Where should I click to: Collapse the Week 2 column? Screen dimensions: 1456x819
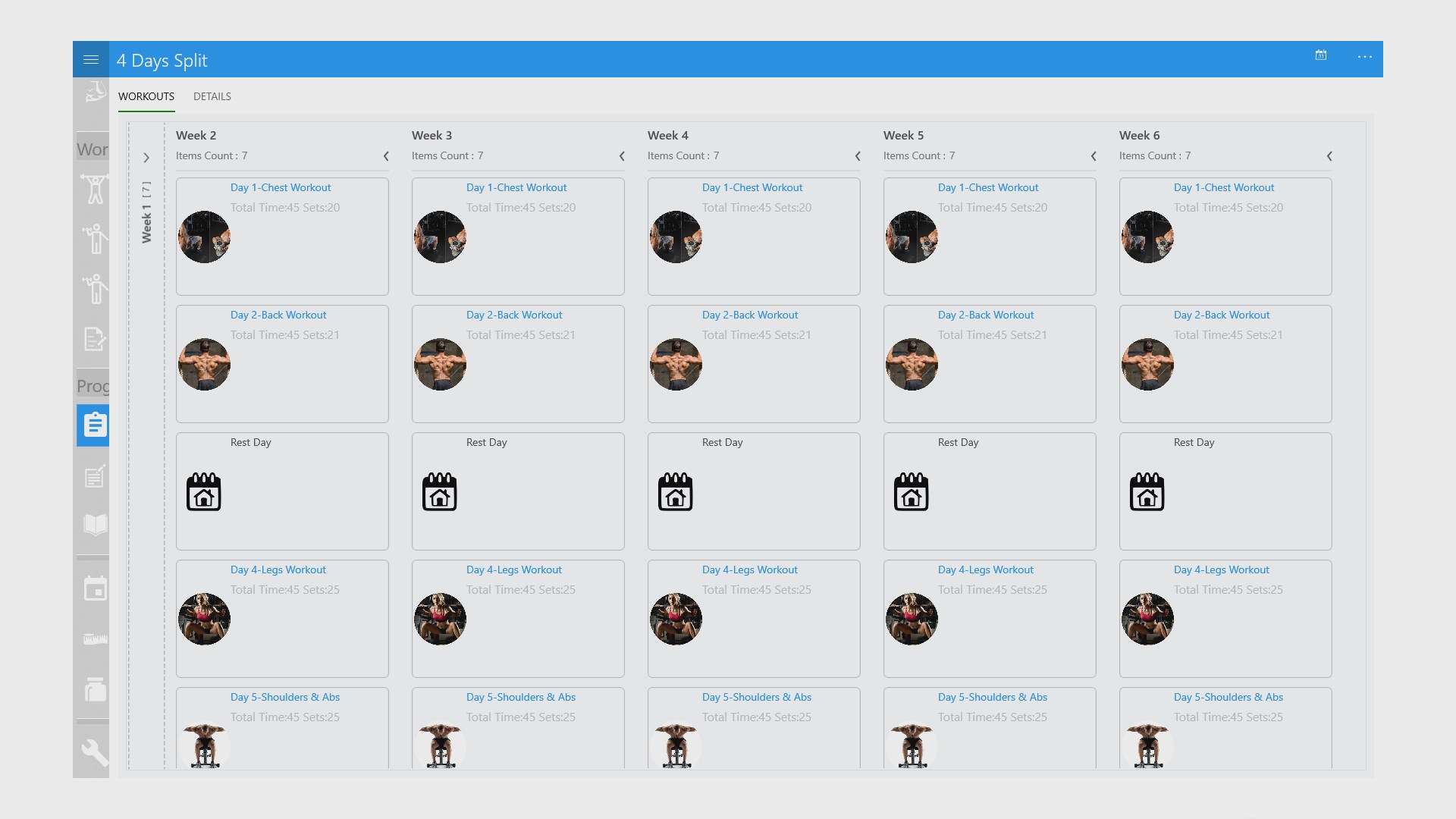pos(386,156)
